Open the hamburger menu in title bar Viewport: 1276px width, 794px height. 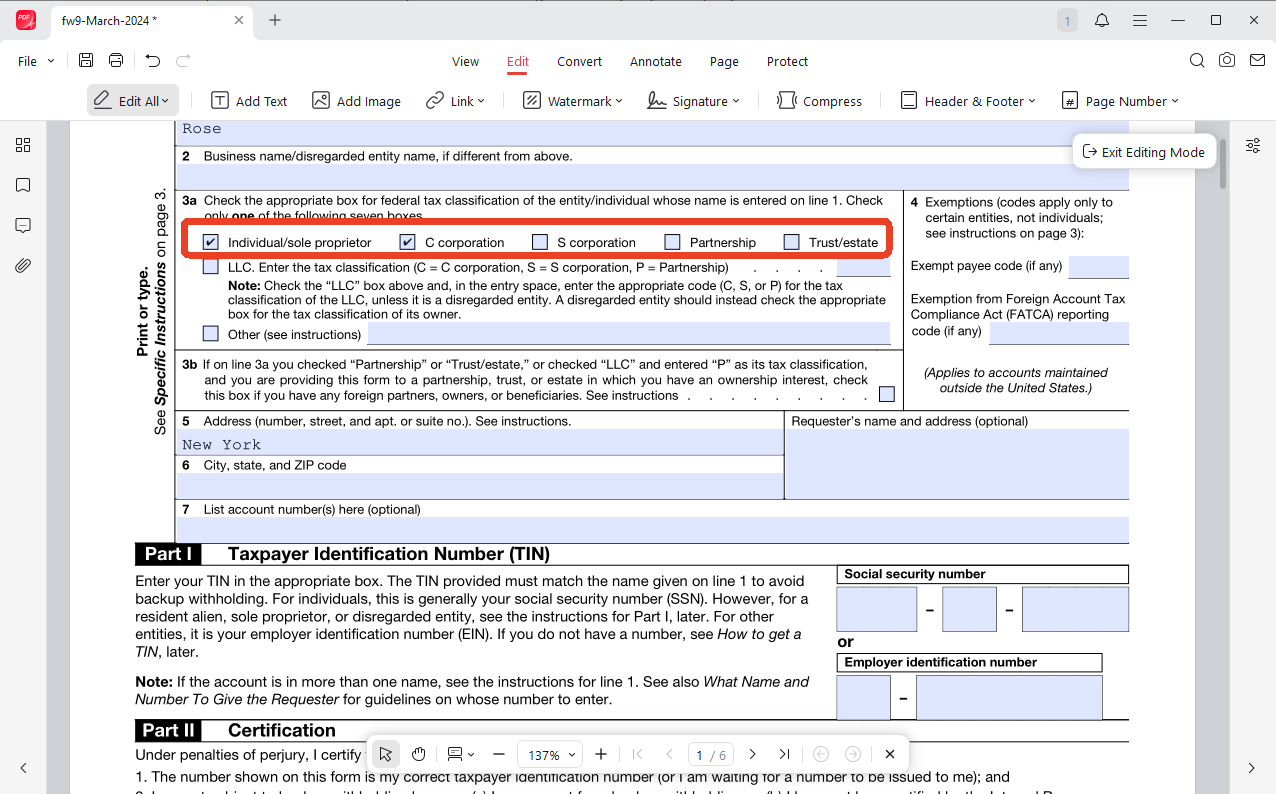click(1140, 20)
